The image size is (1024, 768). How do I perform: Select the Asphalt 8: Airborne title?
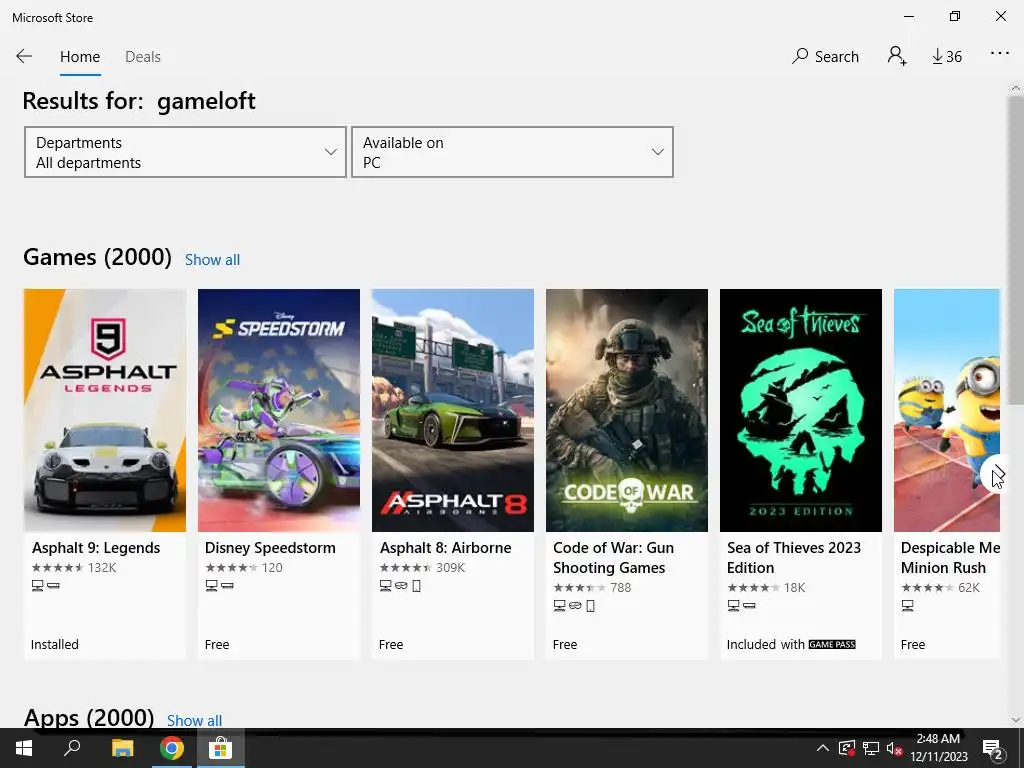(445, 548)
